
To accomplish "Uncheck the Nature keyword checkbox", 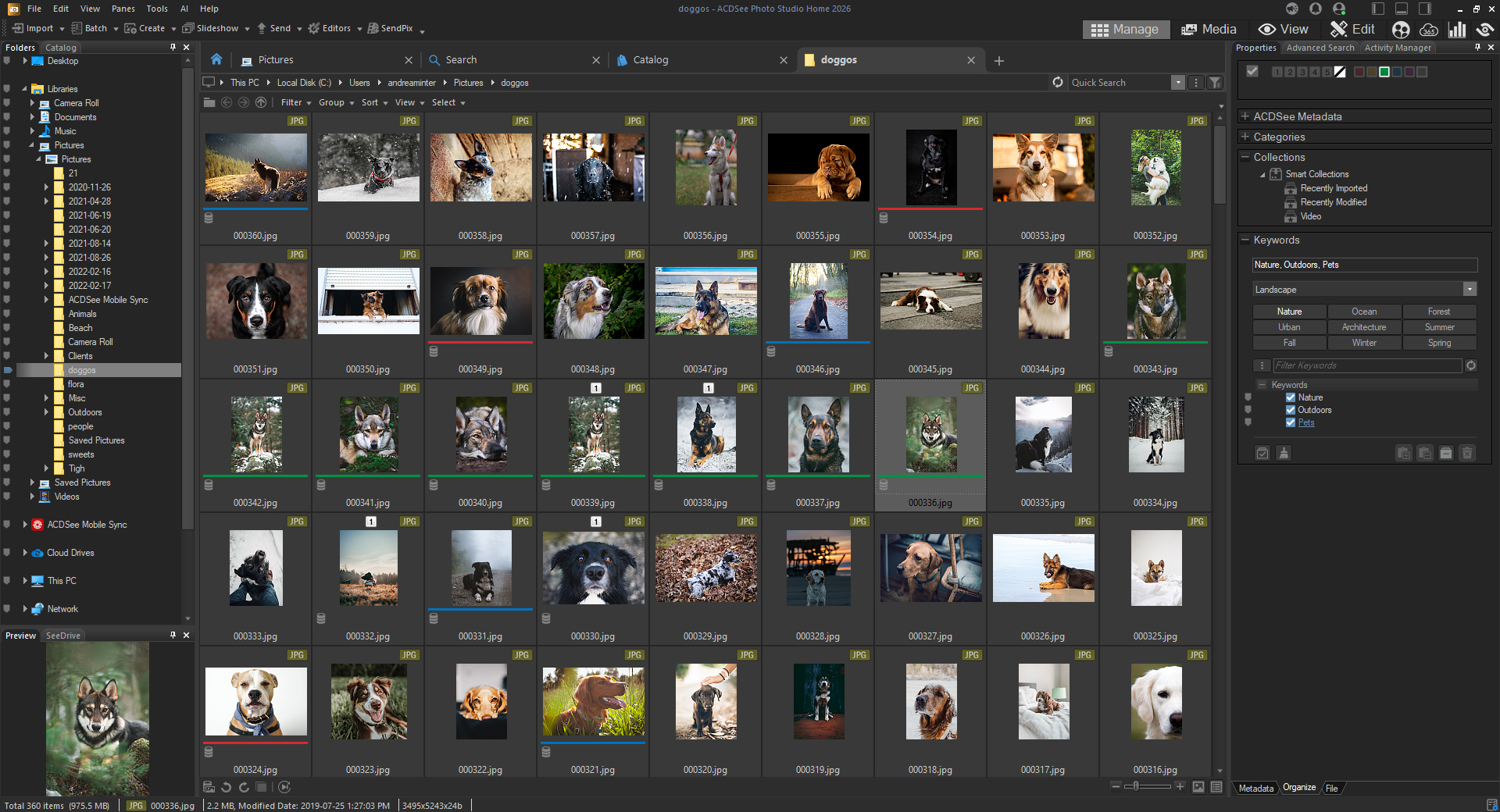I will pyautogui.click(x=1291, y=397).
